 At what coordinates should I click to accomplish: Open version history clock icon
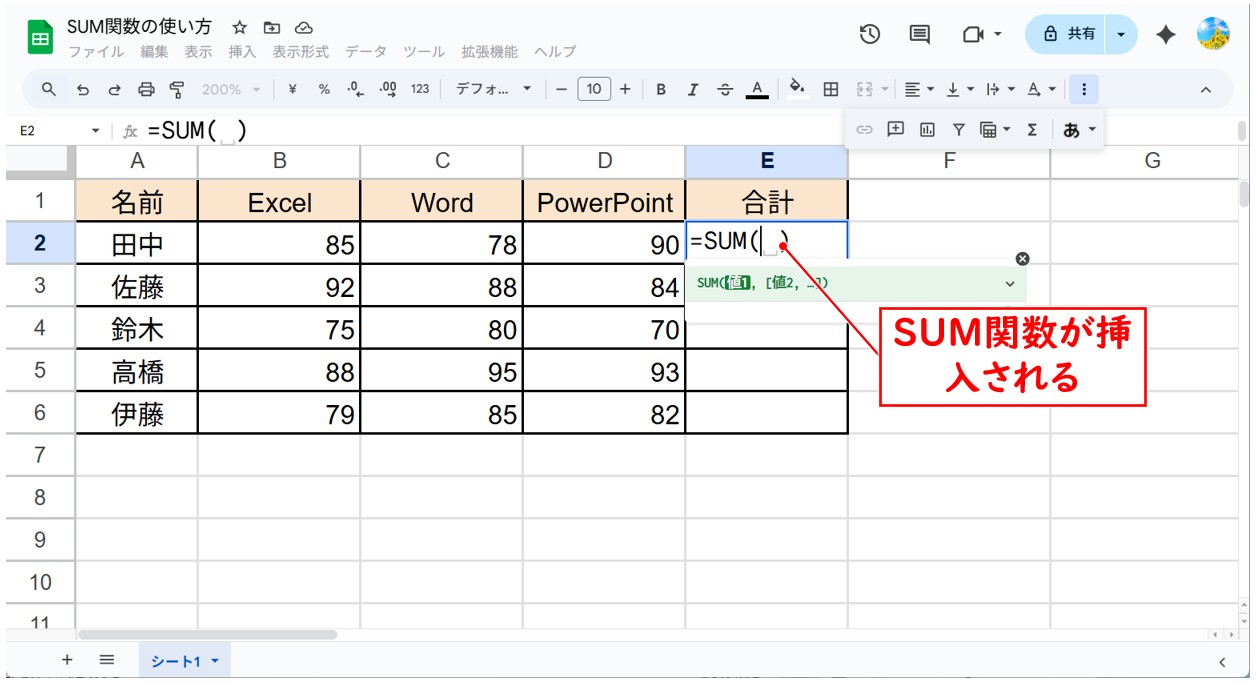[869, 34]
